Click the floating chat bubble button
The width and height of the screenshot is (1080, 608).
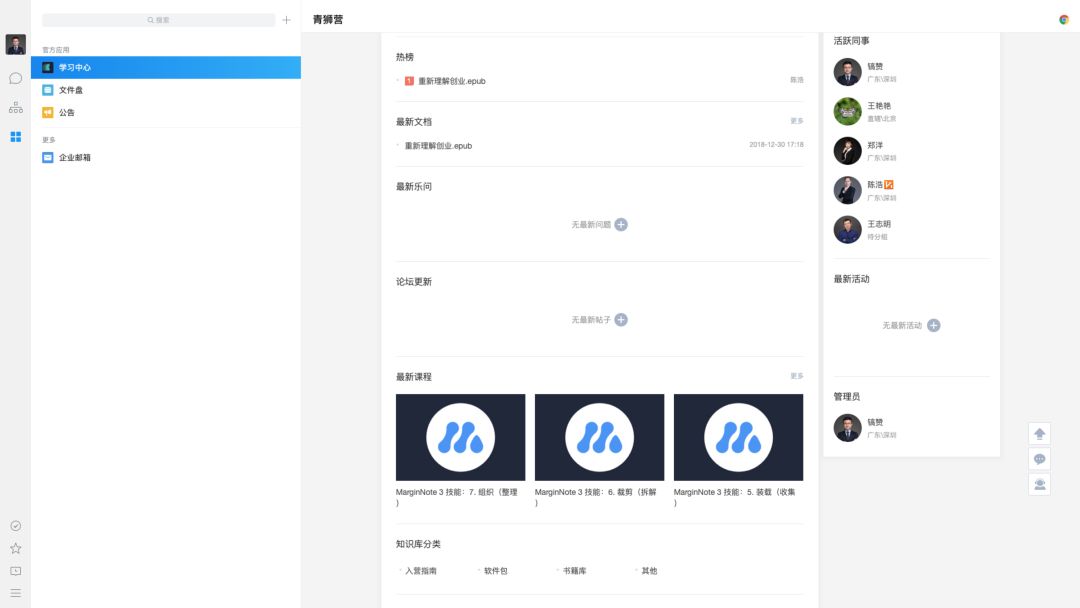[x=1039, y=459]
